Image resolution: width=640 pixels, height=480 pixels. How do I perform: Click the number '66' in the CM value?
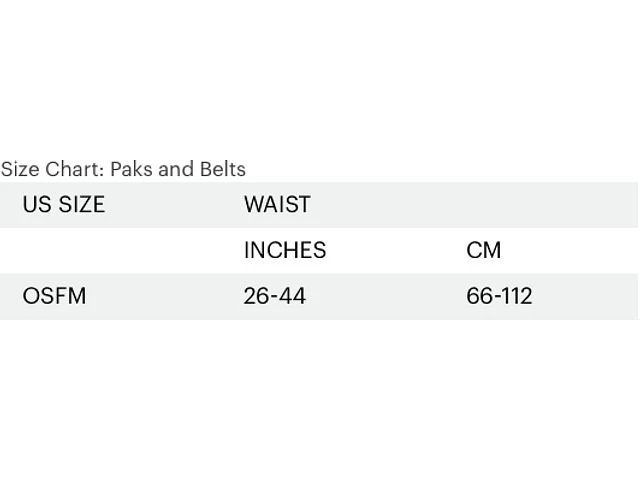(x=479, y=296)
